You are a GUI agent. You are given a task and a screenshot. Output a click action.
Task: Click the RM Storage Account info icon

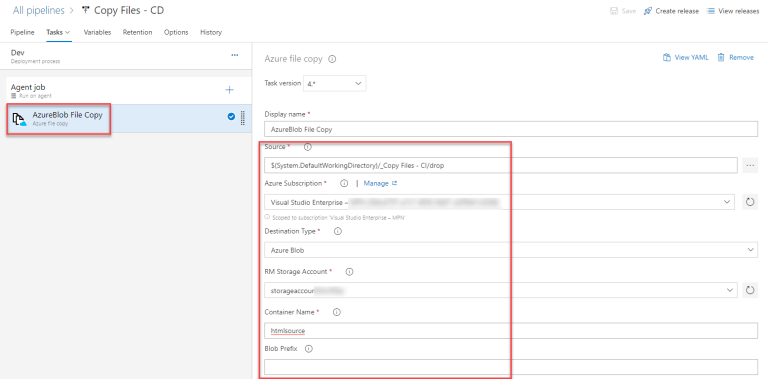349,271
